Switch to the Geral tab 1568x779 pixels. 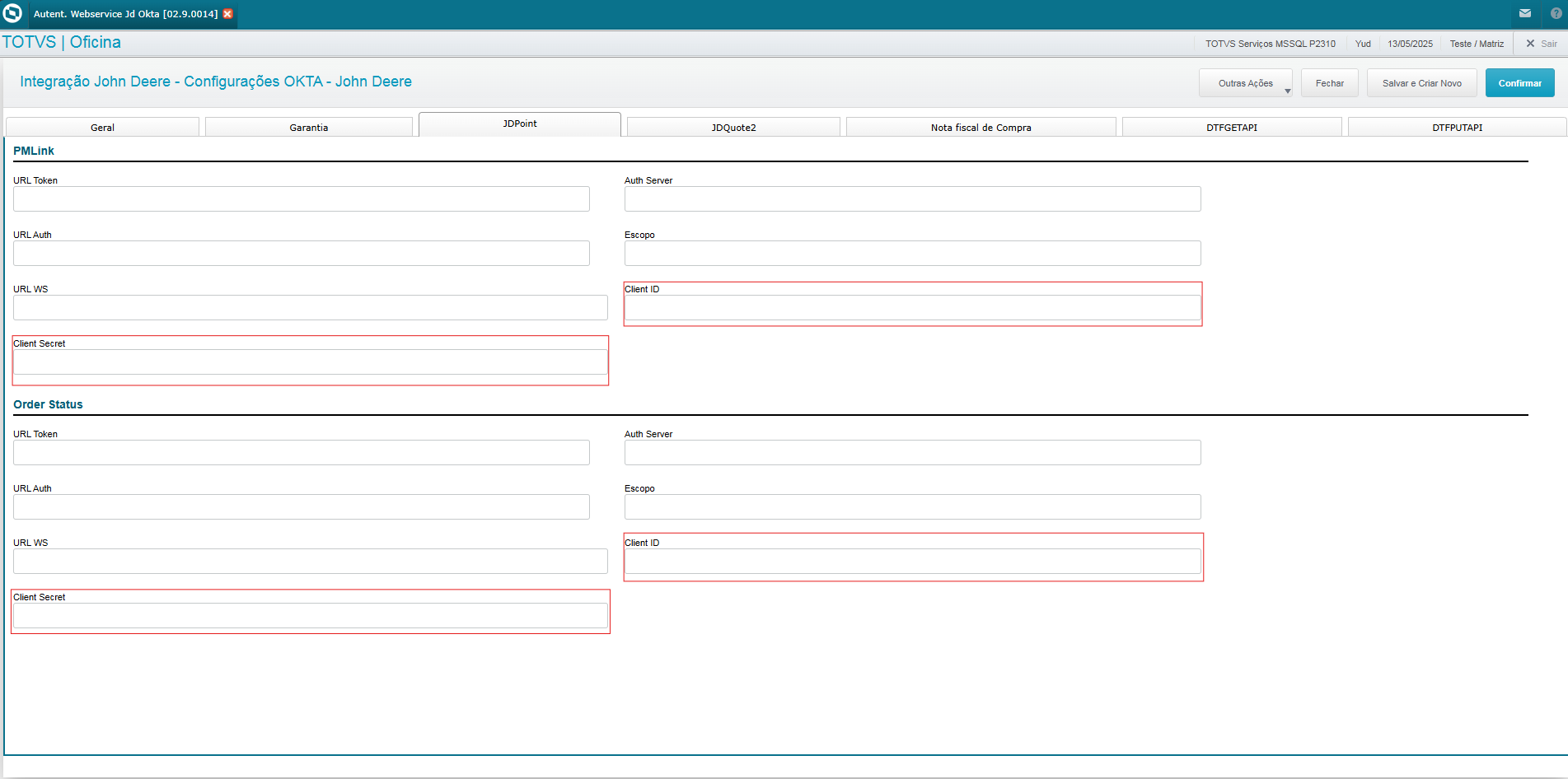(102, 128)
